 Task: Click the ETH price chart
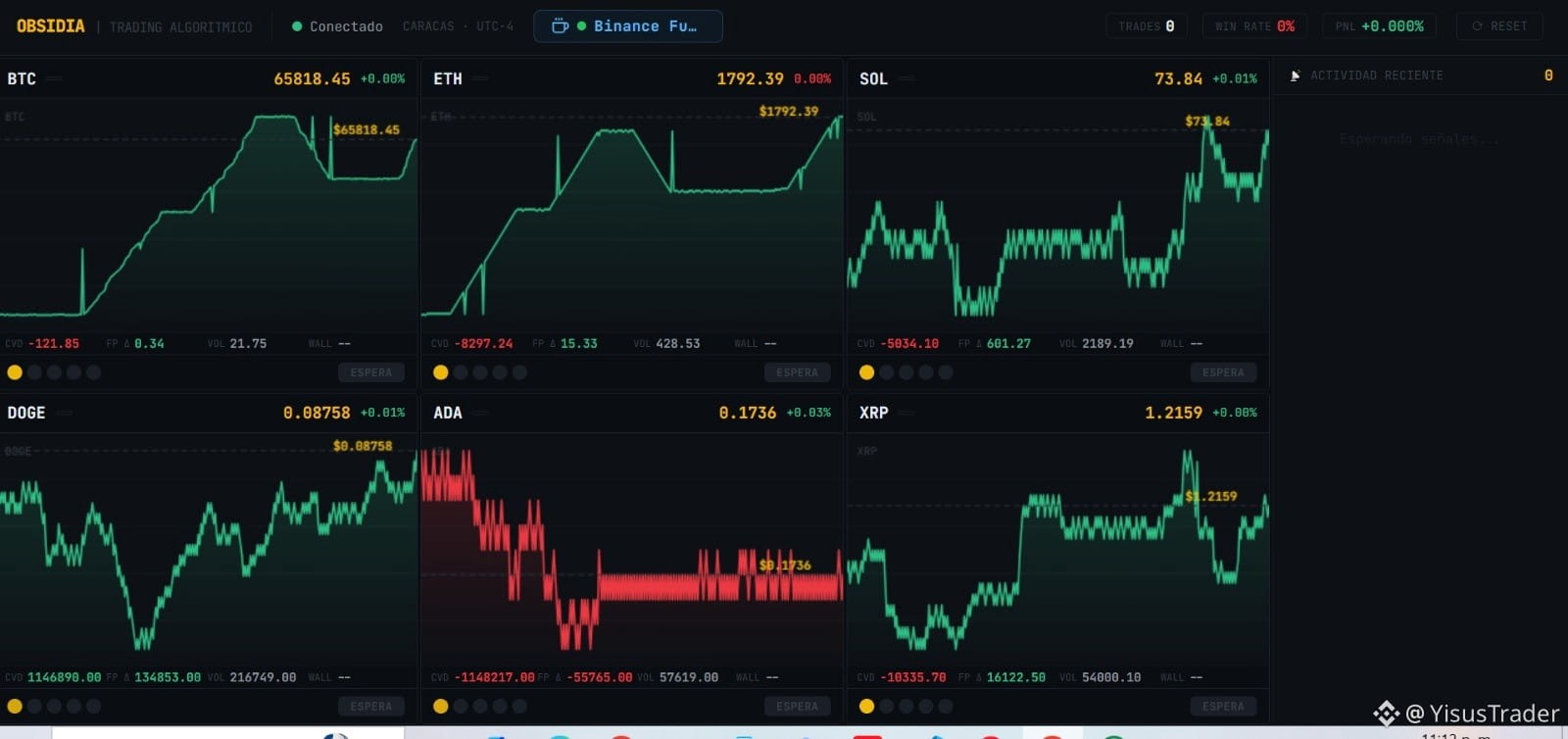pos(632,216)
